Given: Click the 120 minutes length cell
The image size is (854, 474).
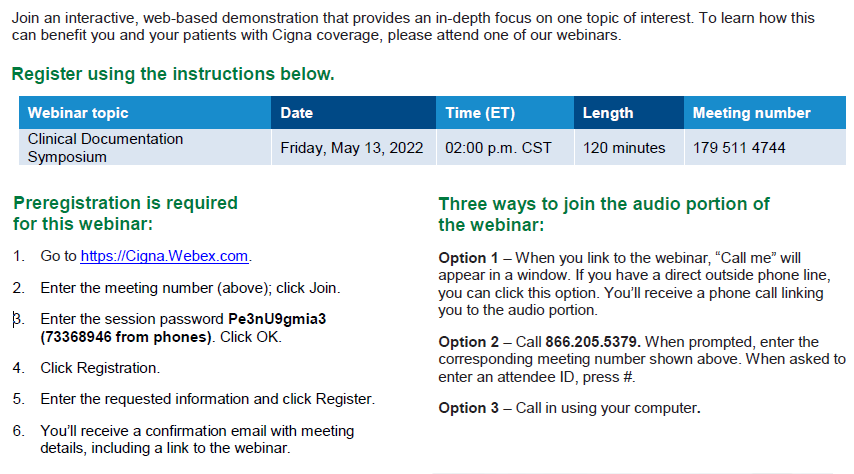Looking at the screenshot, I should 624,148.
